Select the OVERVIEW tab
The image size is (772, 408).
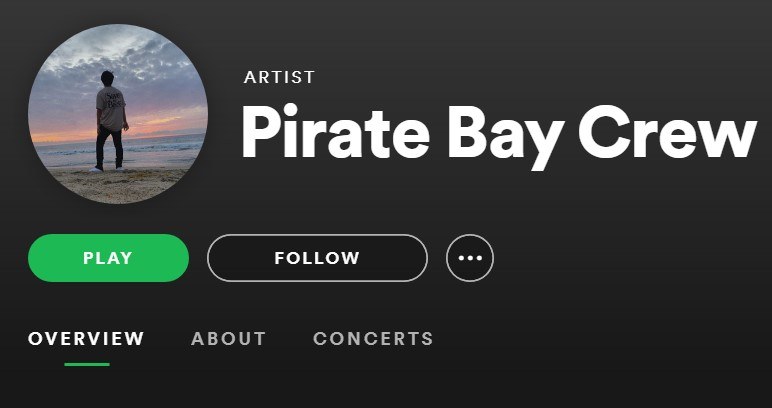tap(86, 339)
